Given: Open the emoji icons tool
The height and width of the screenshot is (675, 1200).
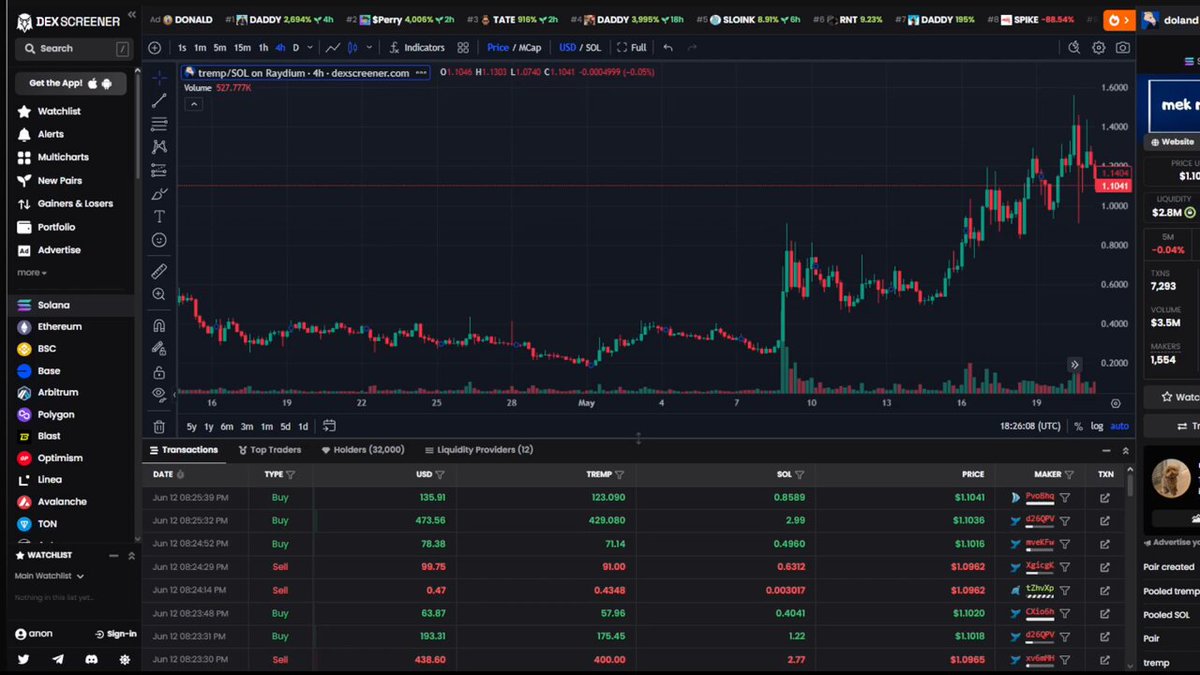Looking at the screenshot, I should tap(159, 240).
